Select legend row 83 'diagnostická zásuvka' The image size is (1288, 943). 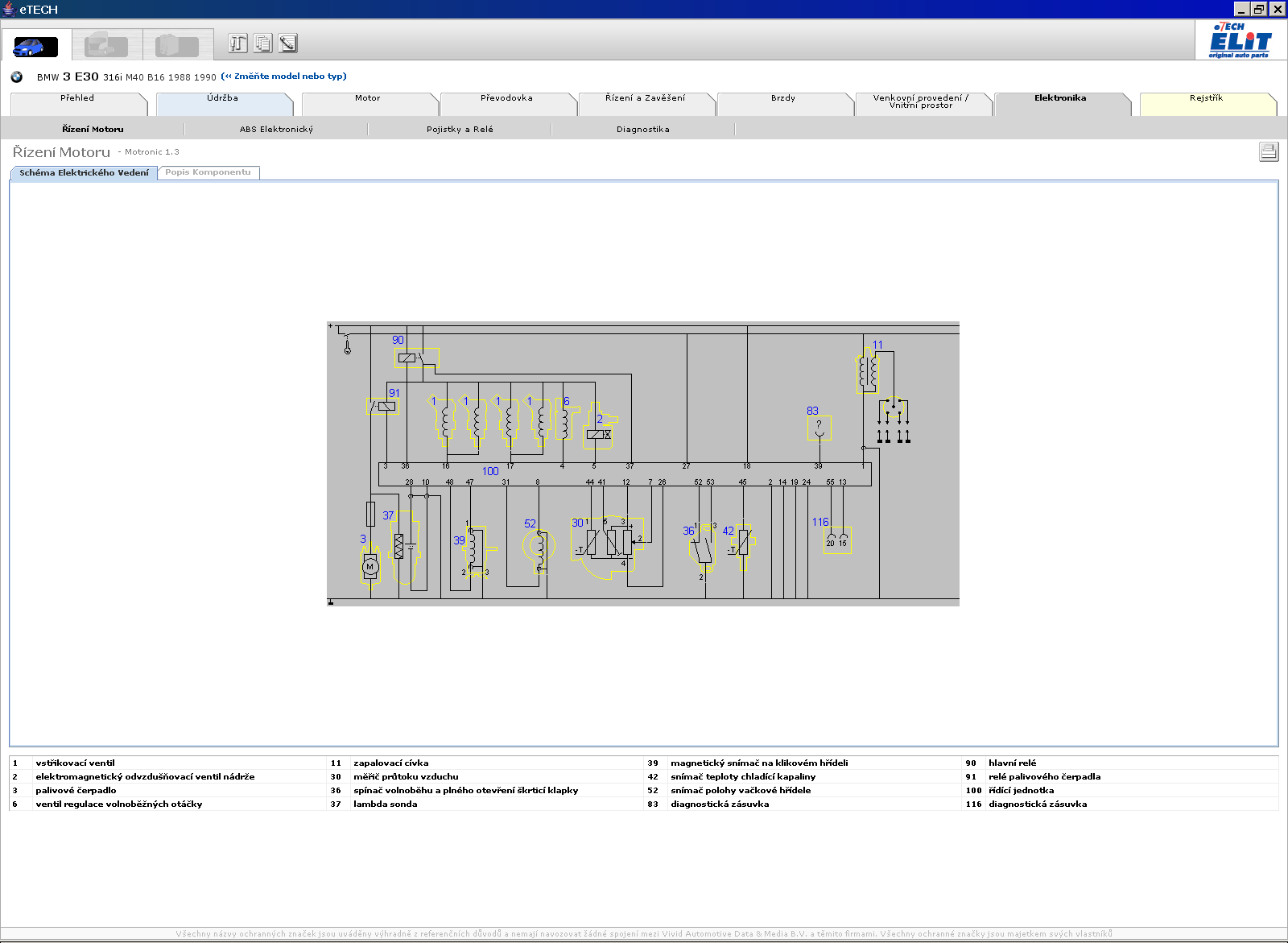pos(803,804)
